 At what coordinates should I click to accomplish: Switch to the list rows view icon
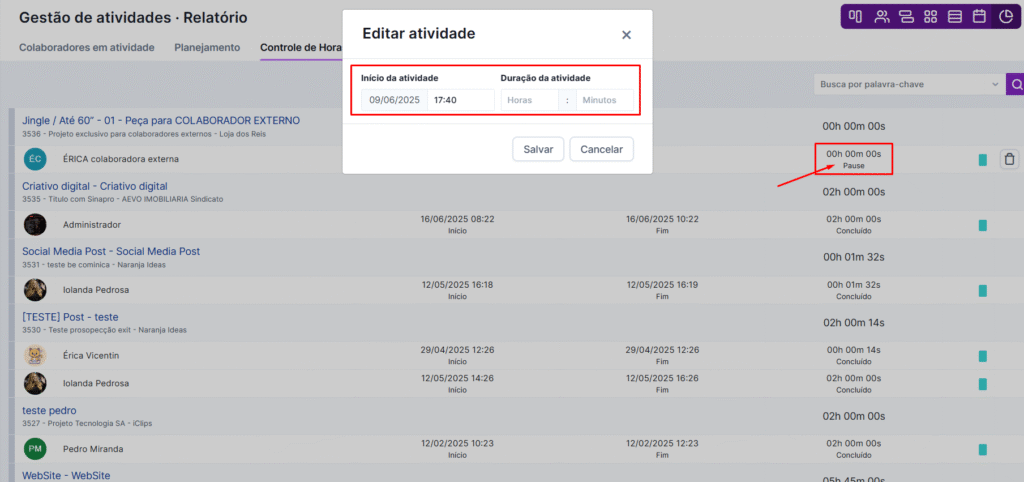tap(955, 16)
